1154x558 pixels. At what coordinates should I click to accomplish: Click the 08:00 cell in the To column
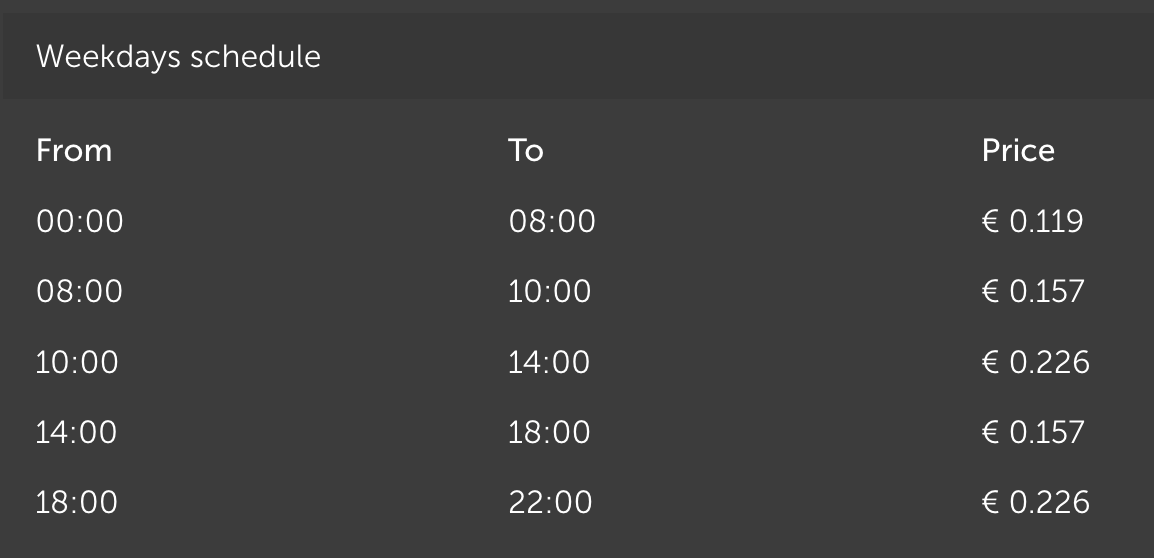pyautogui.click(x=552, y=221)
